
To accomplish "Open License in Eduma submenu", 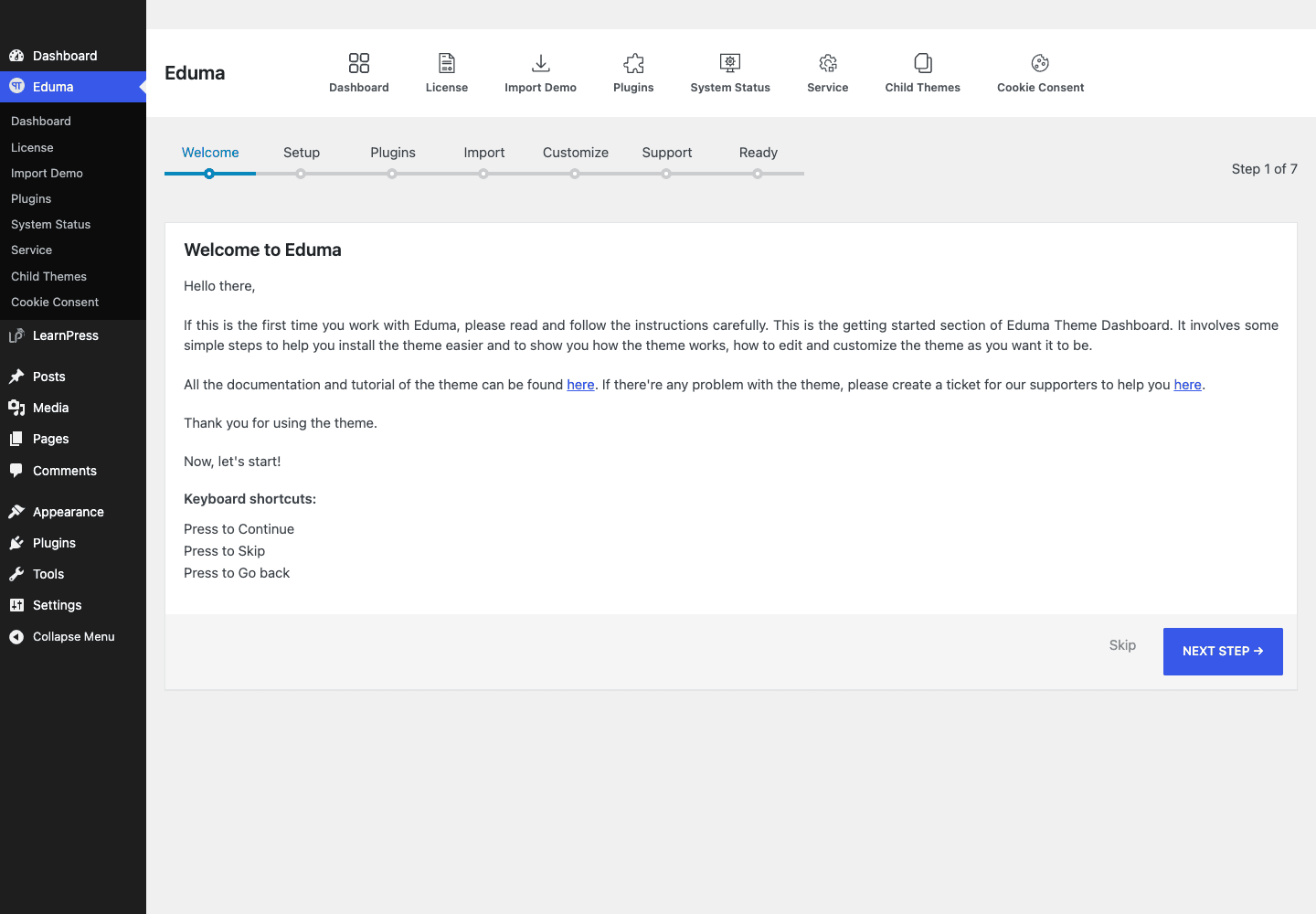I will (32, 147).
